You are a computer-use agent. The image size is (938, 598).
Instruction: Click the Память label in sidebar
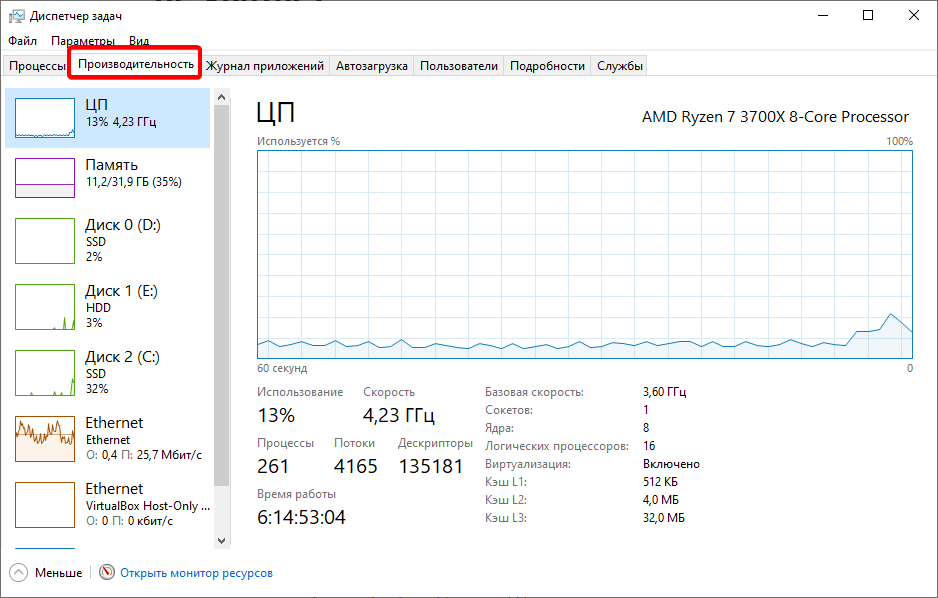[x=111, y=164]
